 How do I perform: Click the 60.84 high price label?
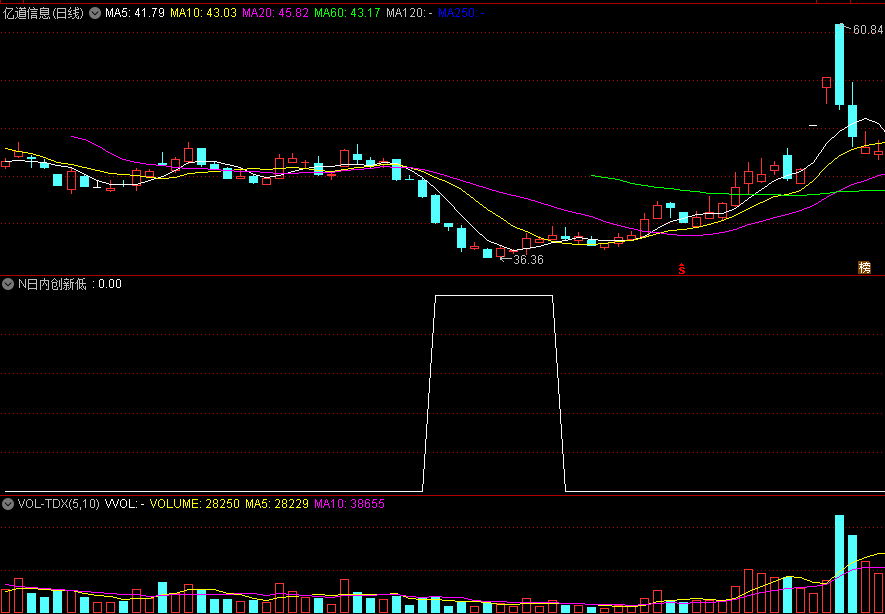pyautogui.click(x=869, y=30)
